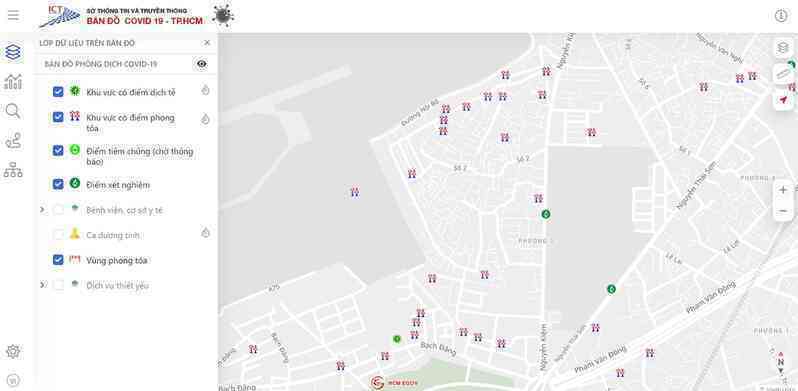Screen dimensions: 798x391
Task: Close the Lớp dữ liệu trên bản đồ panel
Action: (207, 43)
